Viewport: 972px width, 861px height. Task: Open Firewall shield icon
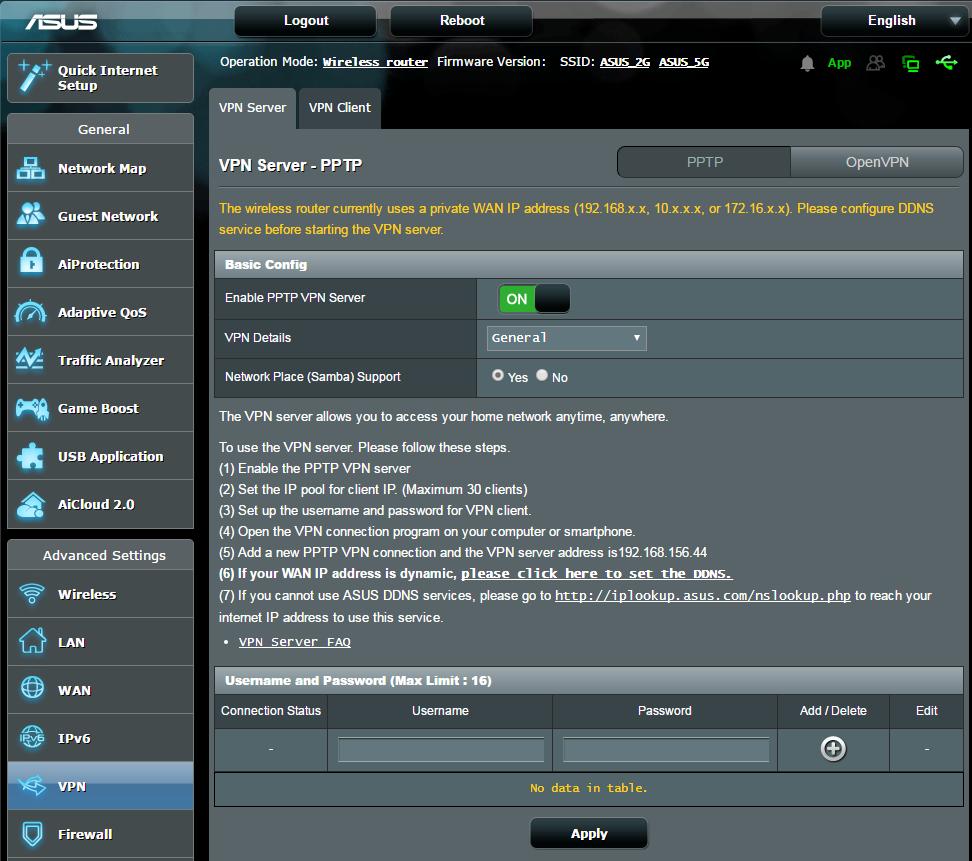[x=32, y=834]
